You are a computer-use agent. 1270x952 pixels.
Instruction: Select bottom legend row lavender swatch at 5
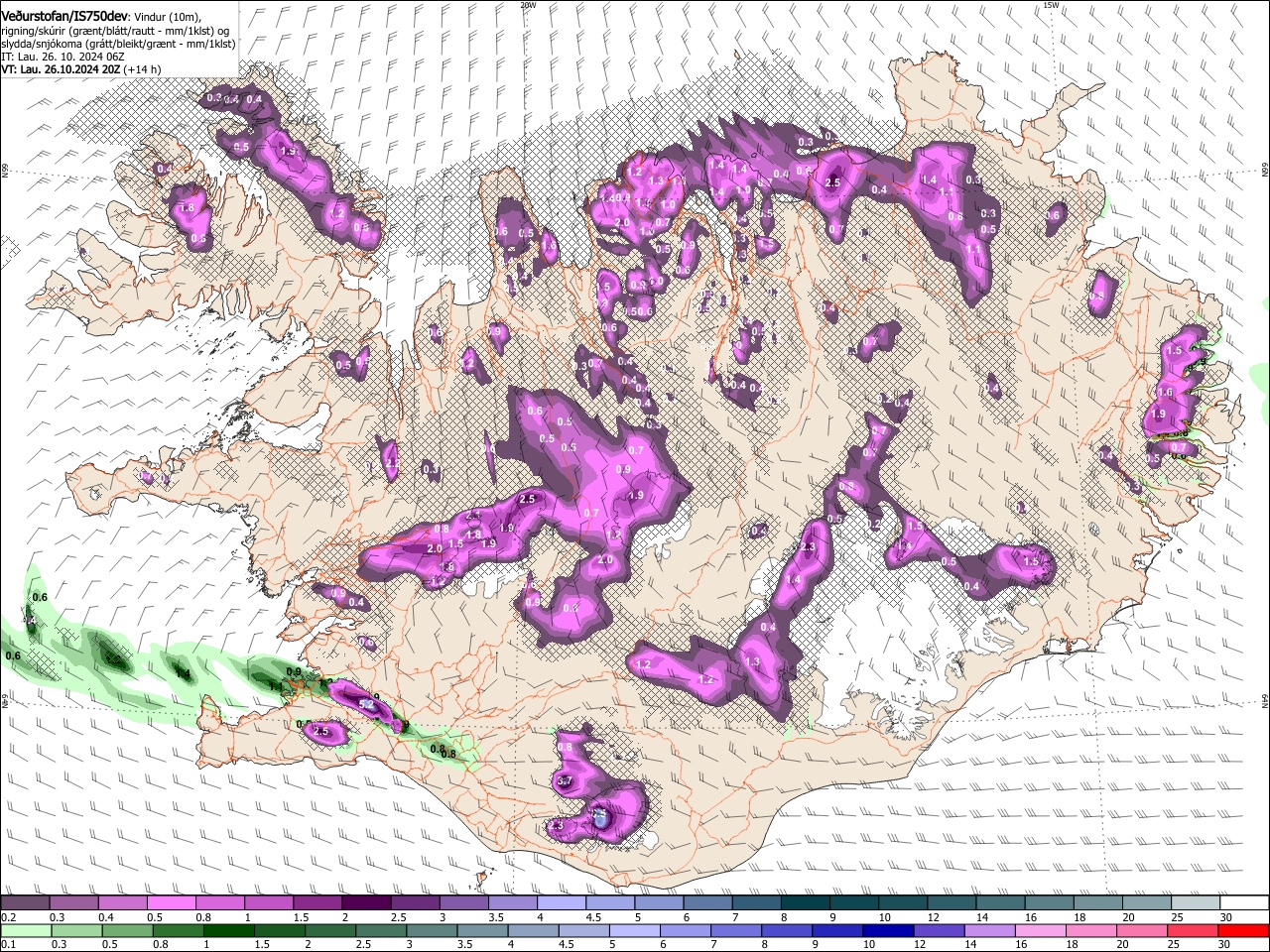(x=637, y=930)
